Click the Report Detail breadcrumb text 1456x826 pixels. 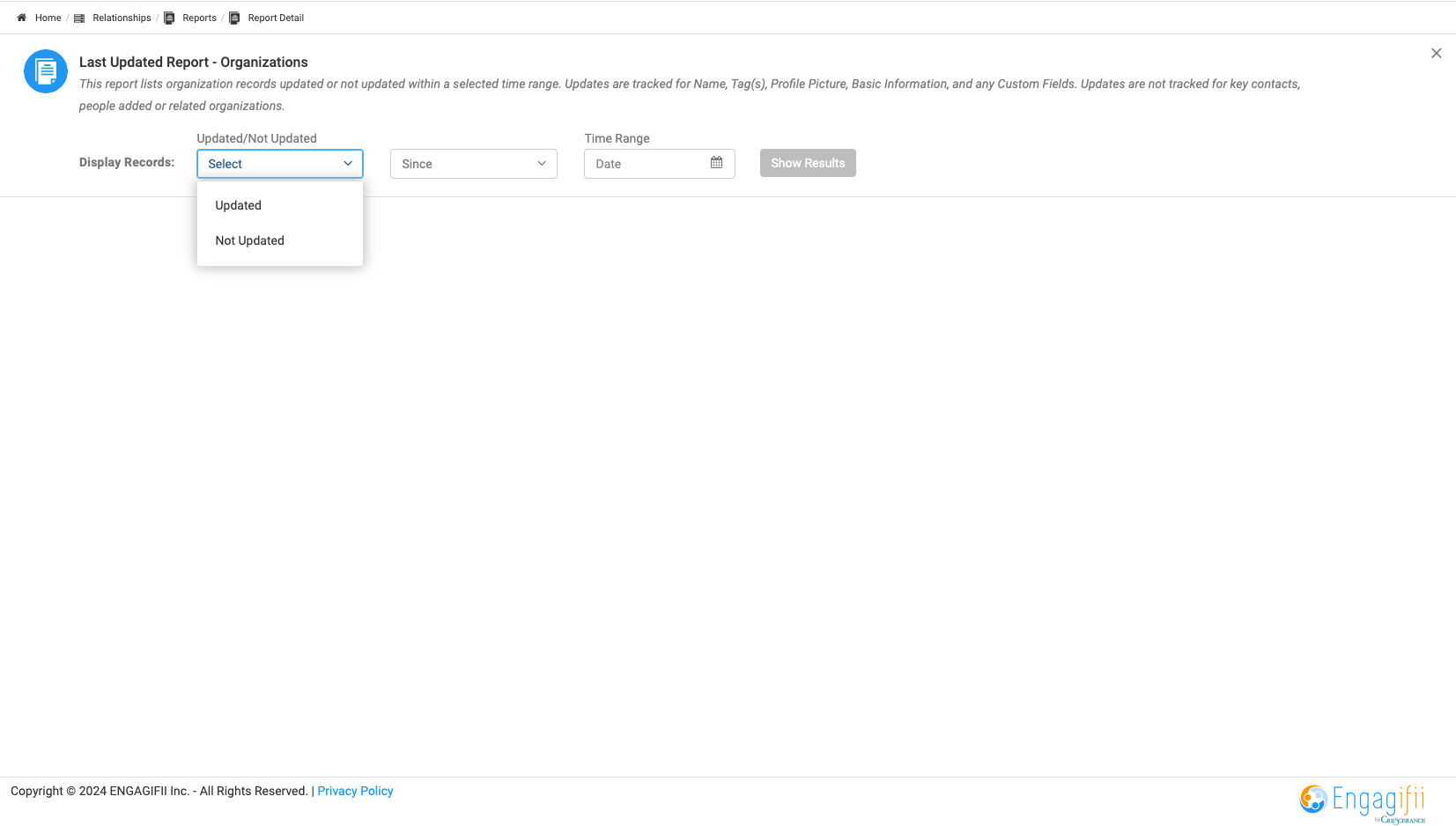point(276,18)
